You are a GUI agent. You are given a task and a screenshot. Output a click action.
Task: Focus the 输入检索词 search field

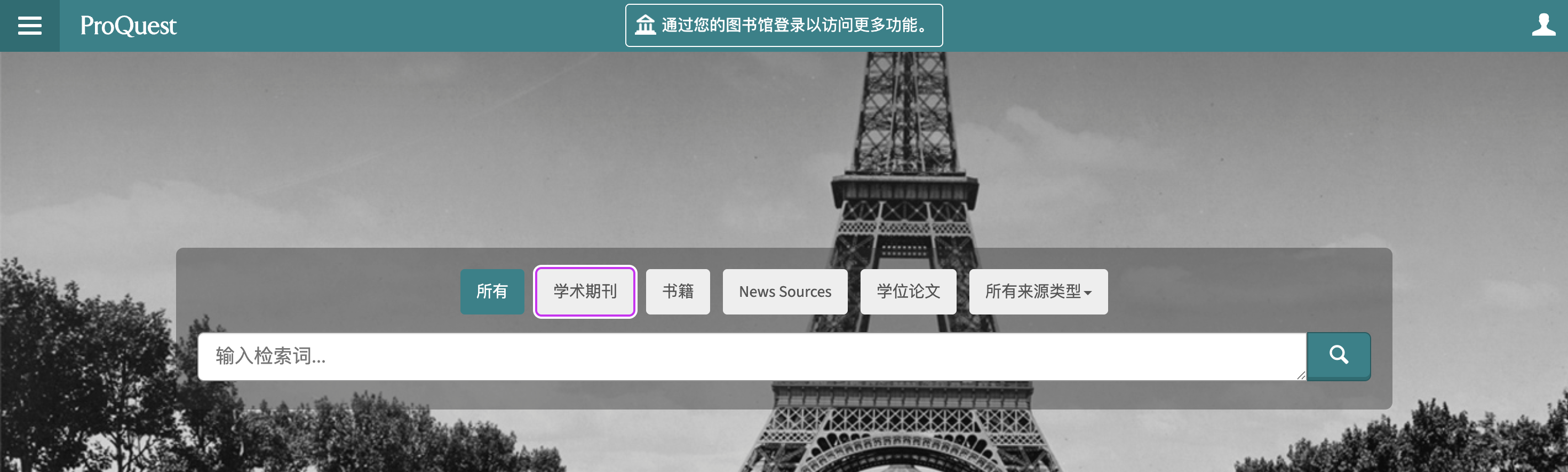730,356
